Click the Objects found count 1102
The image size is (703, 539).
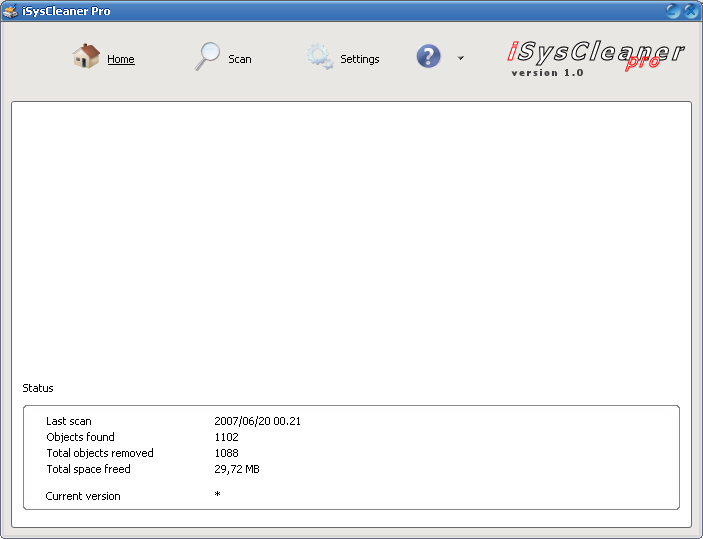[227, 437]
